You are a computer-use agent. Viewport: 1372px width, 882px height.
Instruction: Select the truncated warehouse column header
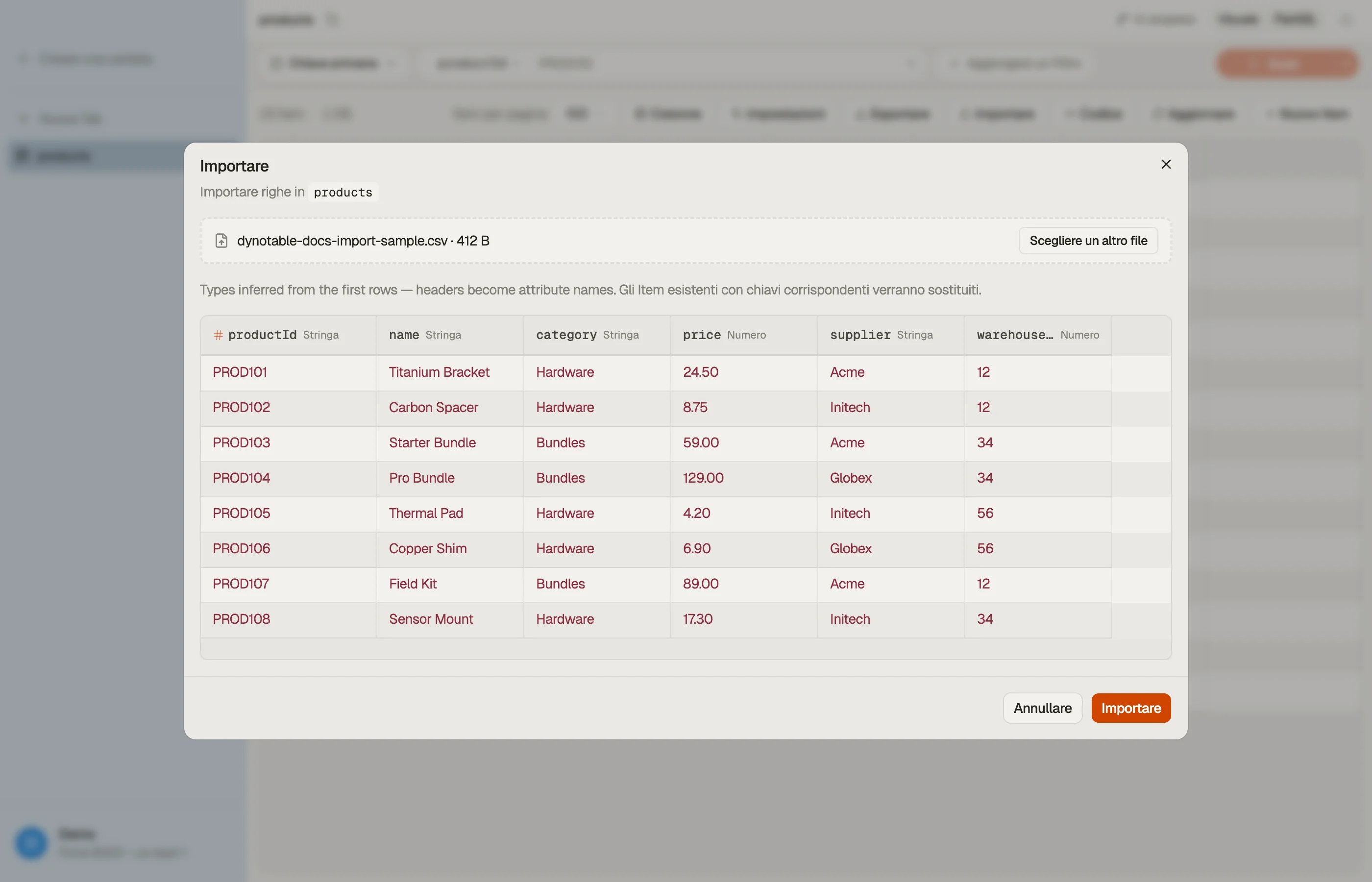pyautogui.click(x=1038, y=335)
